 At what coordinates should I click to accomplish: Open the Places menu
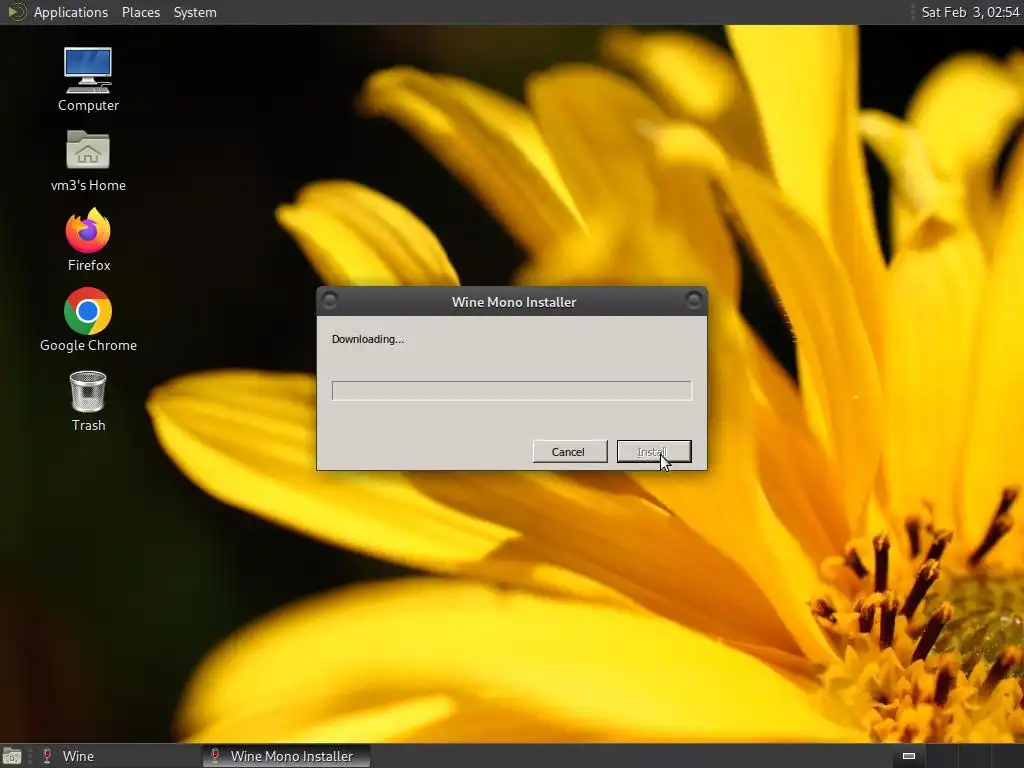tap(140, 12)
